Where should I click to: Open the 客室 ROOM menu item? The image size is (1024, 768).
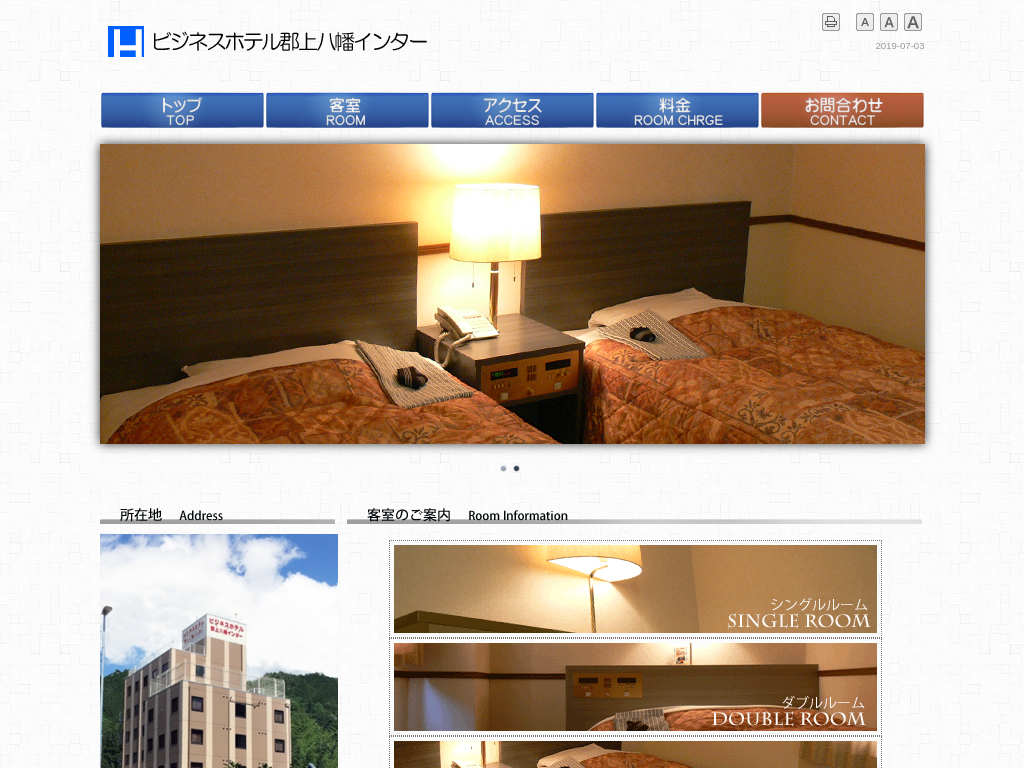point(347,110)
